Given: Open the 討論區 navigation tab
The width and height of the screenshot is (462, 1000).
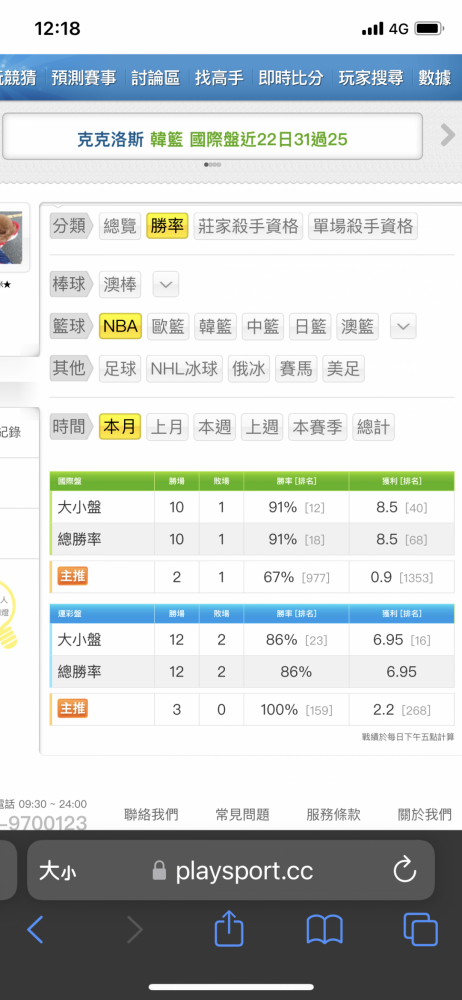Looking at the screenshot, I should (156, 78).
